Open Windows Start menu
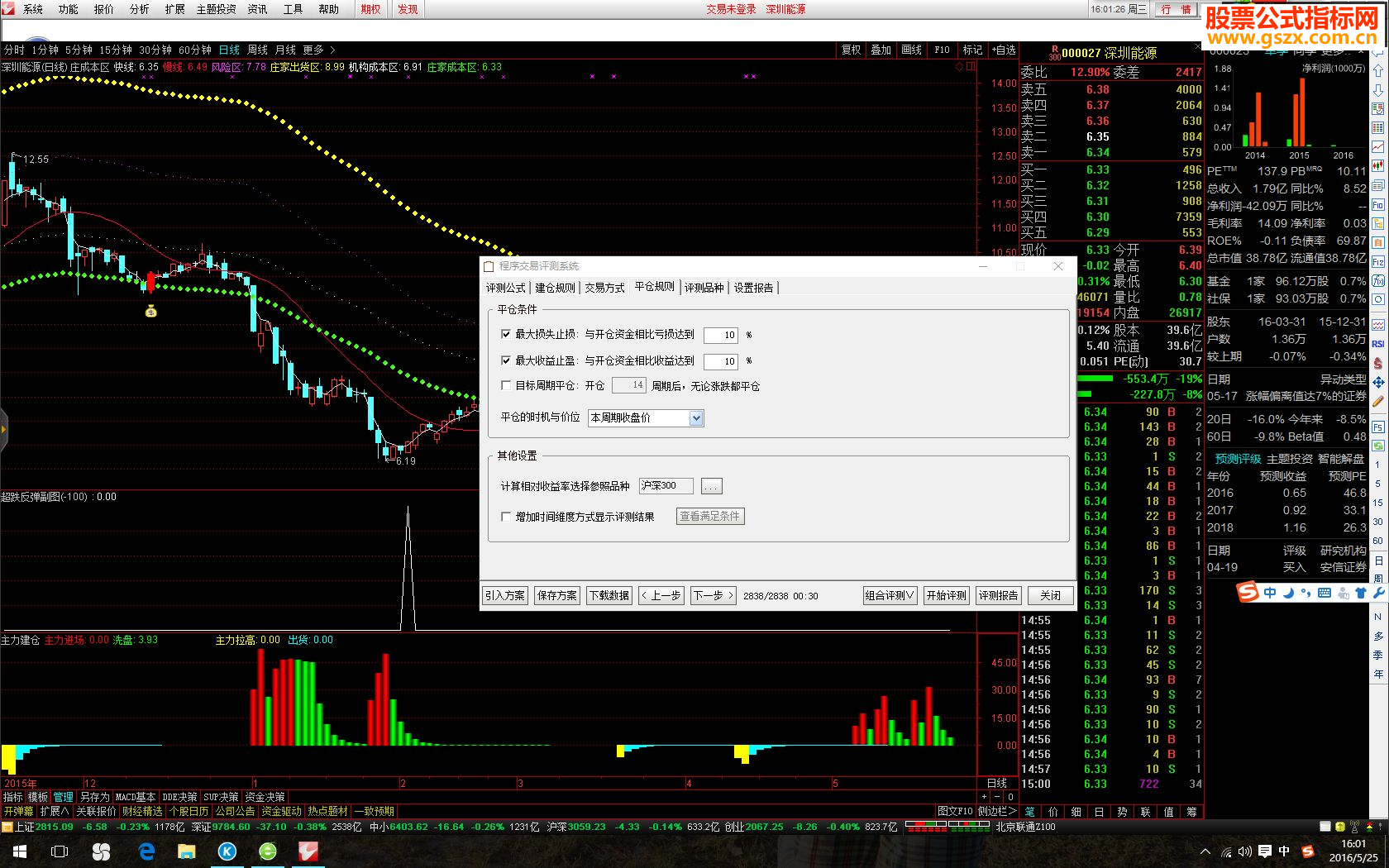Image resolution: width=1389 pixels, height=868 pixels. (x=20, y=851)
